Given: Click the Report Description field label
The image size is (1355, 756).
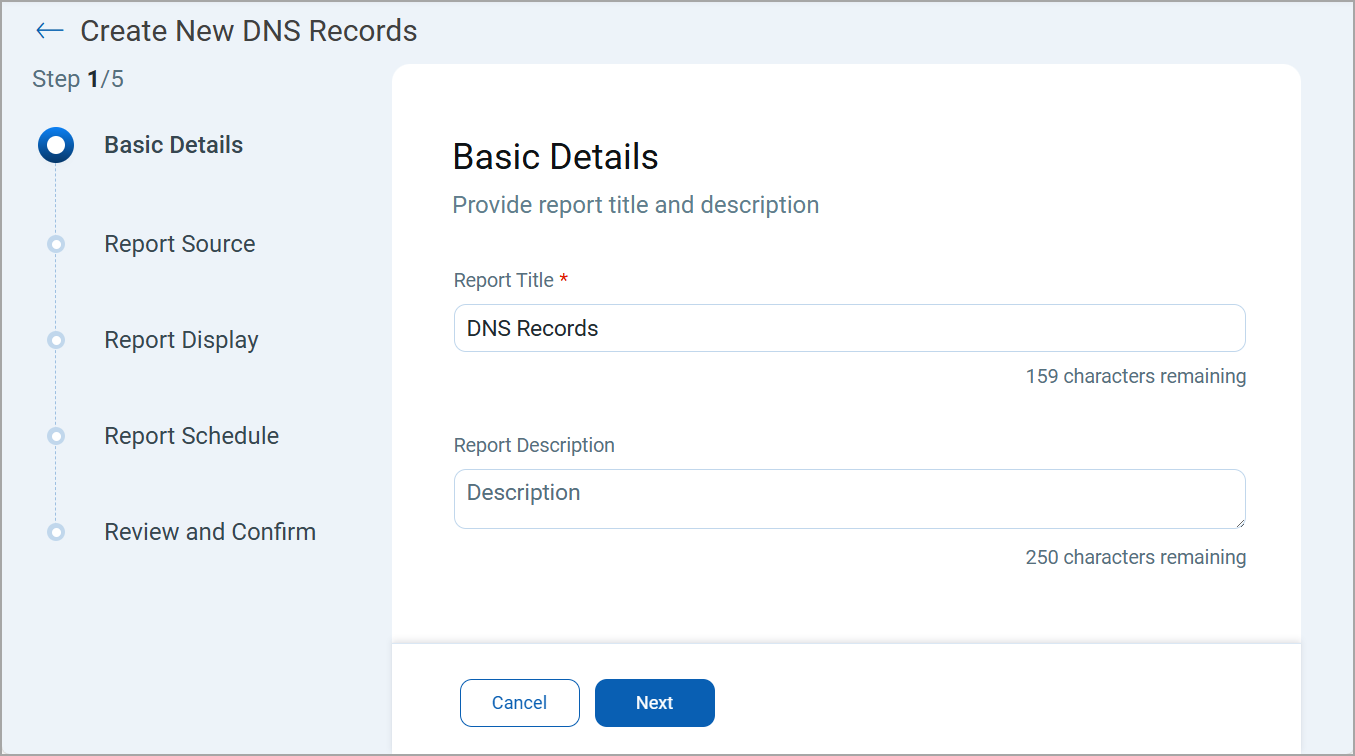Looking at the screenshot, I should [534, 445].
